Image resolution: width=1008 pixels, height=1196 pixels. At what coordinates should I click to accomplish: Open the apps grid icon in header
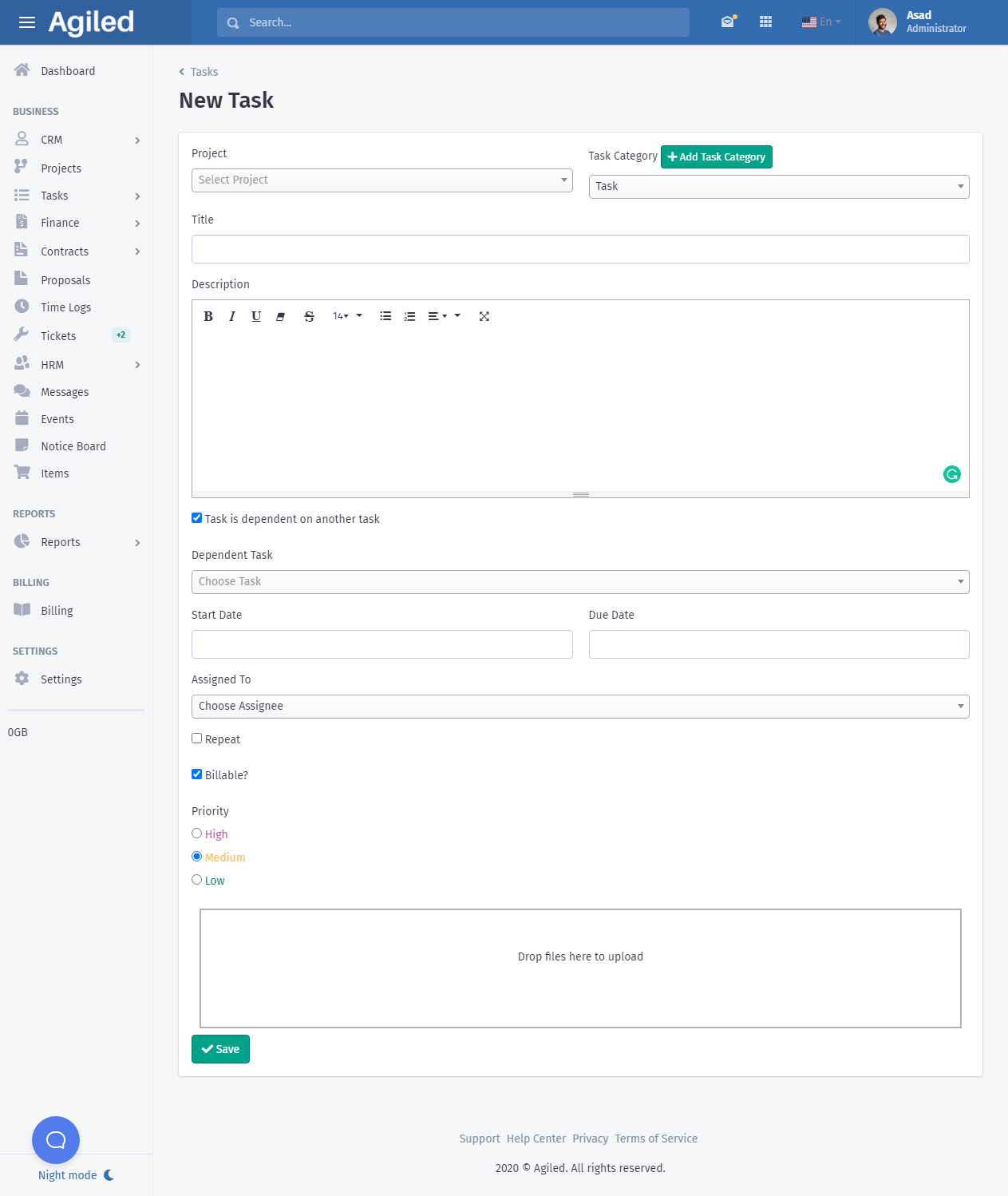(765, 22)
